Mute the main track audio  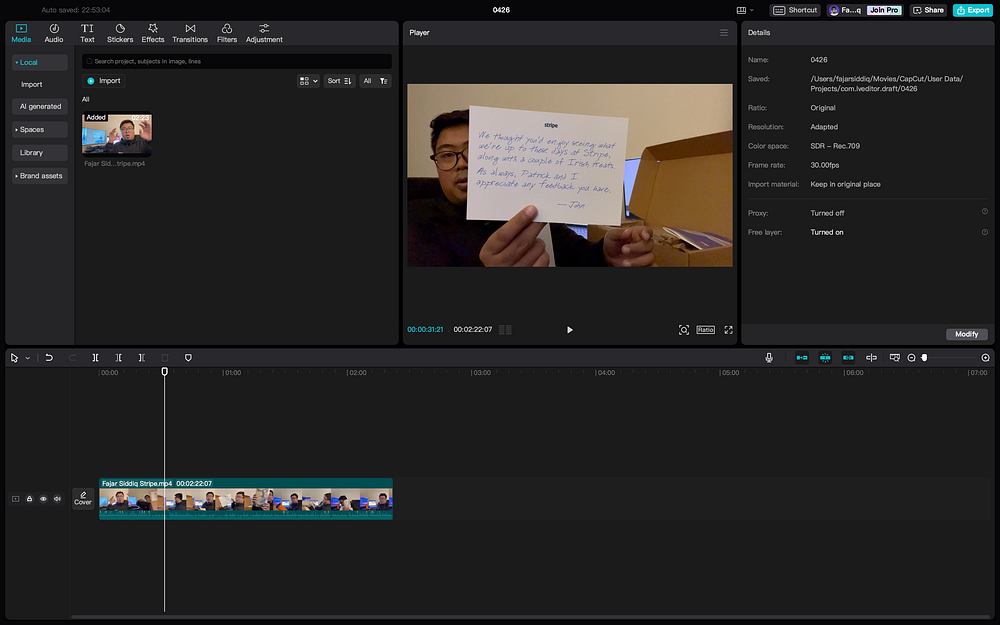(57, 498)
